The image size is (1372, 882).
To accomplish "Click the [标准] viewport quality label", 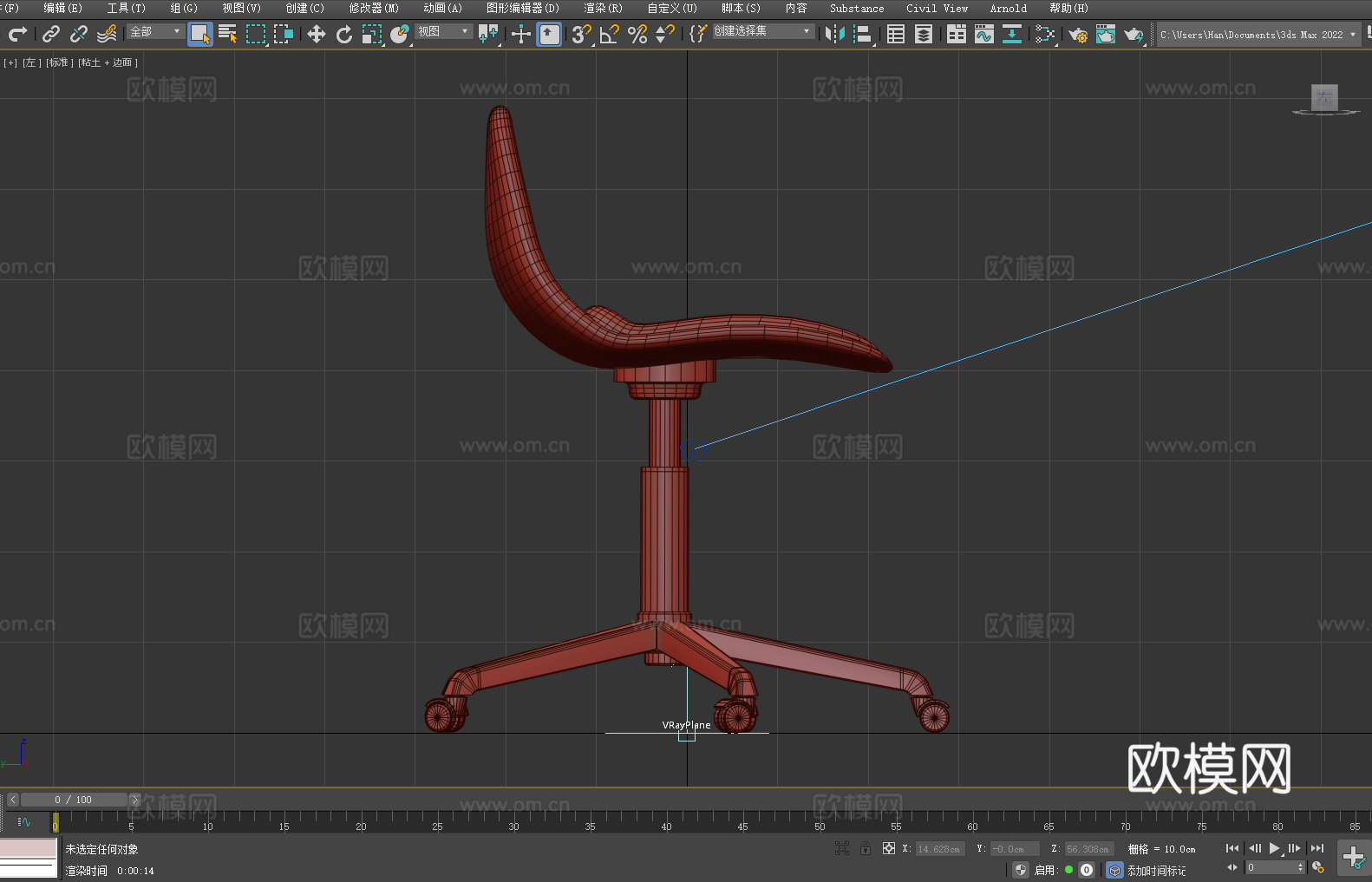I will (60, 62).
